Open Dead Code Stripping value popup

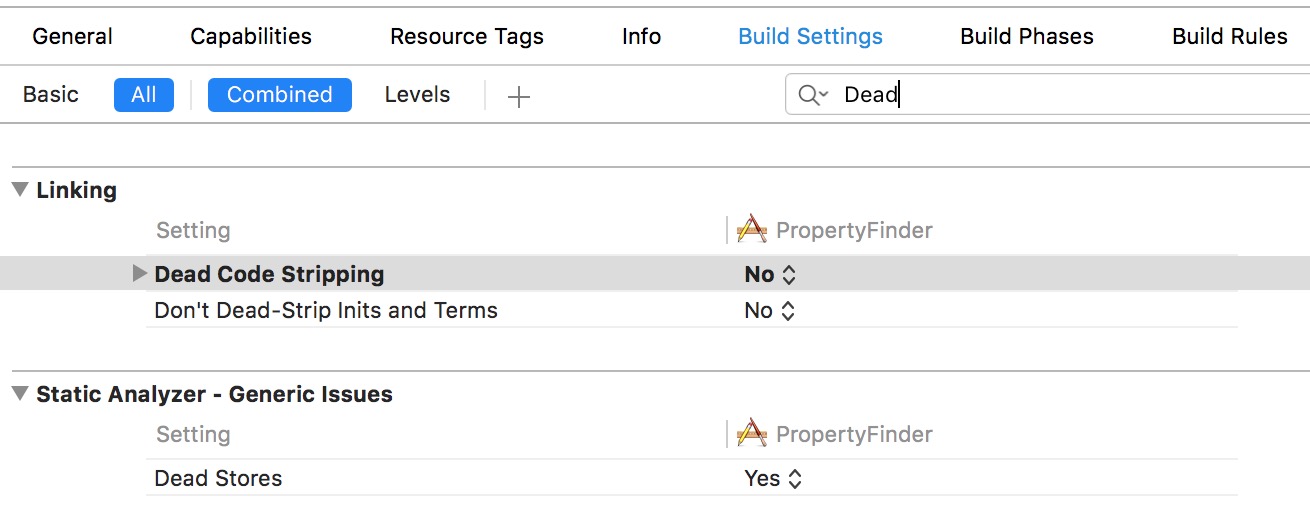[x=770, y=274]
